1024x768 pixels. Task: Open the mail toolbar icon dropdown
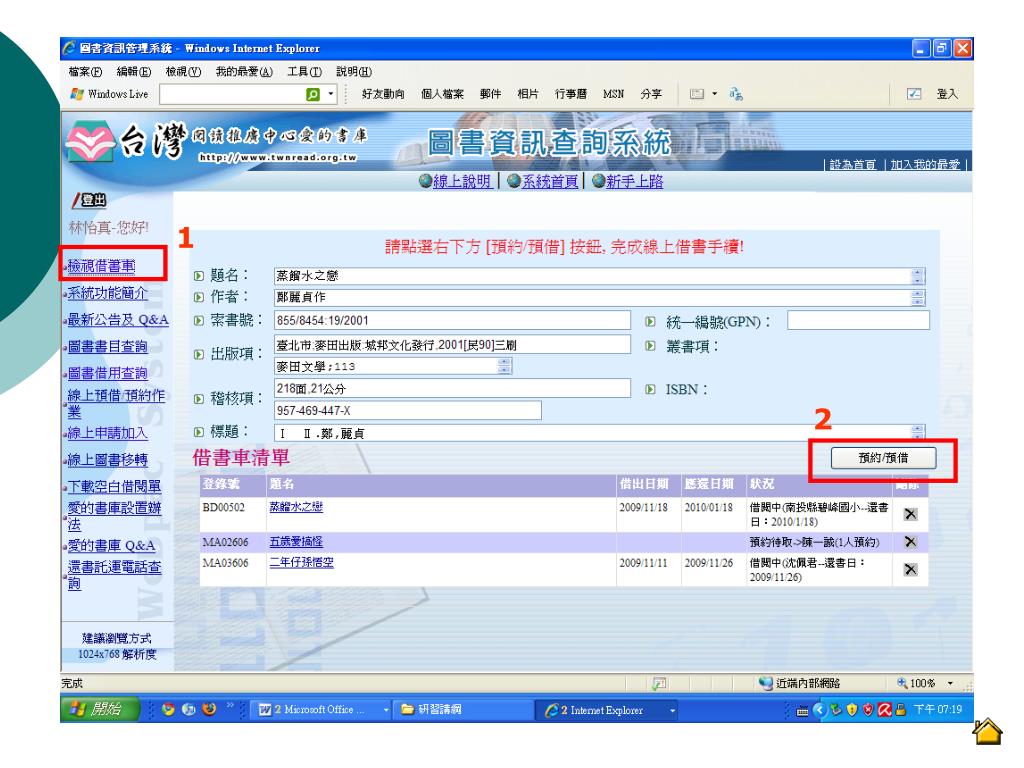coord(714,94)
